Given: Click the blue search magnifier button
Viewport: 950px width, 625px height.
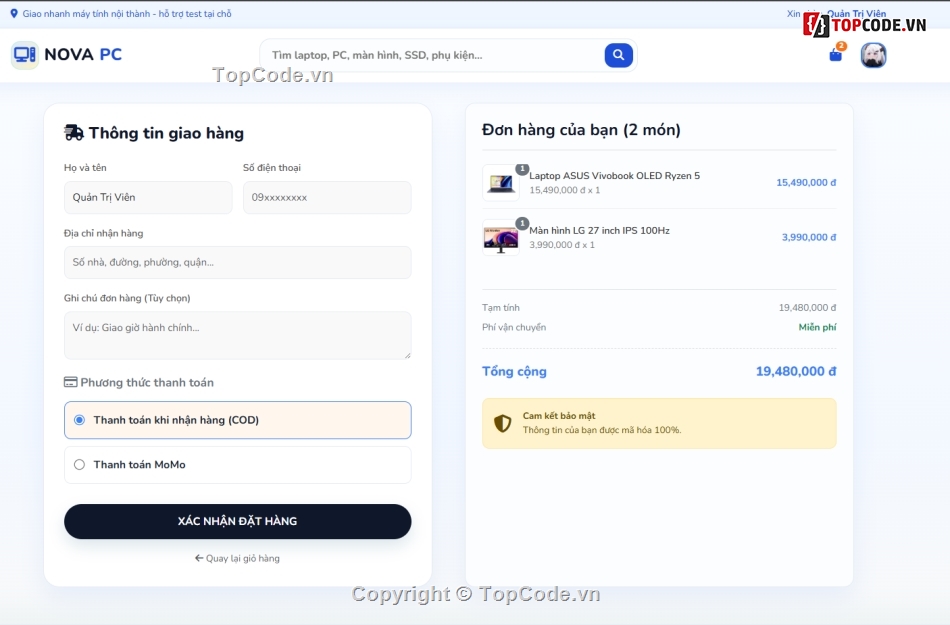Looking at the screenshot, I should 619,55.
